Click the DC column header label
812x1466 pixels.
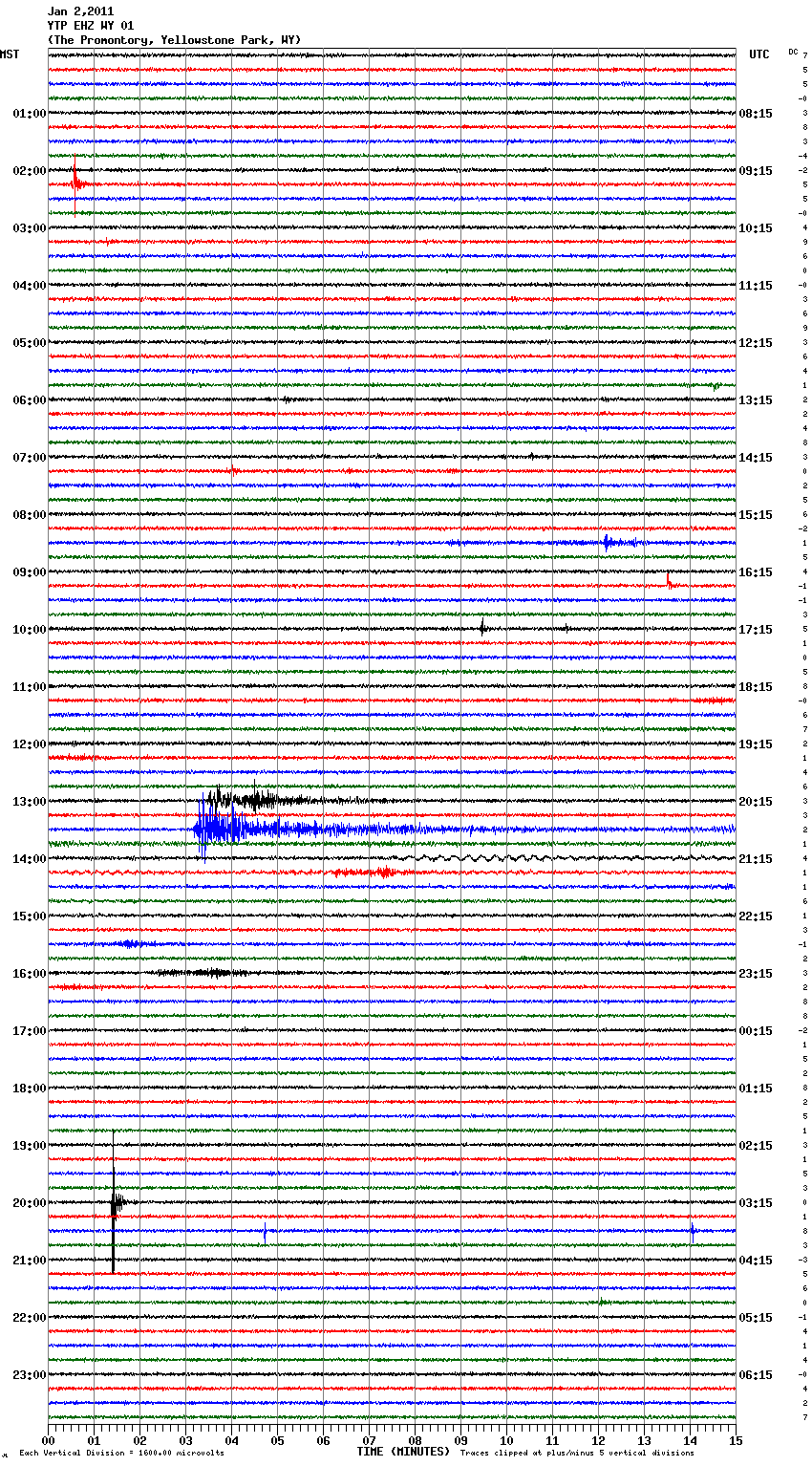[x=793, y=52]
